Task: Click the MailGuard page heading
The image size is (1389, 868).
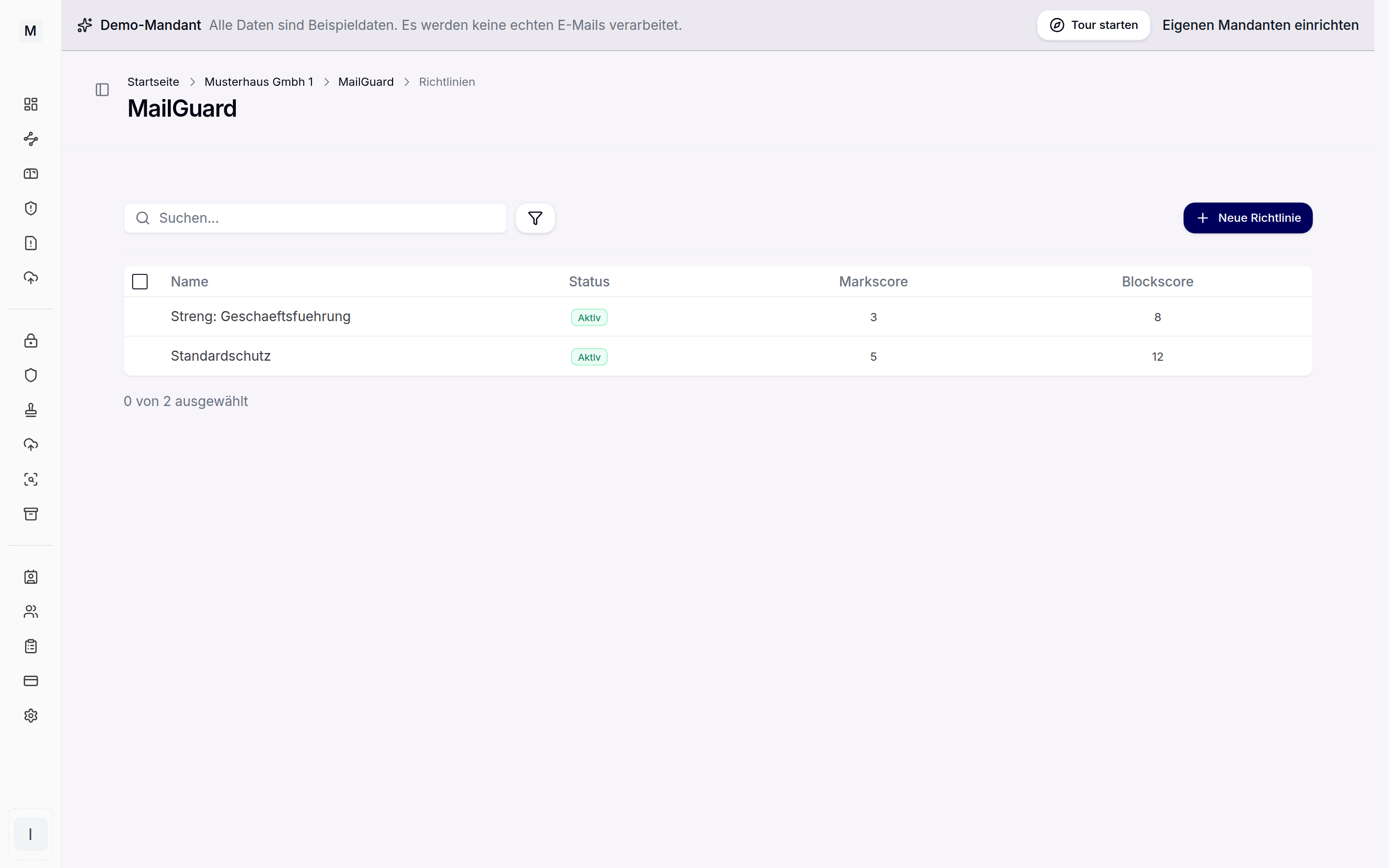Action: [x=182, y=108]
